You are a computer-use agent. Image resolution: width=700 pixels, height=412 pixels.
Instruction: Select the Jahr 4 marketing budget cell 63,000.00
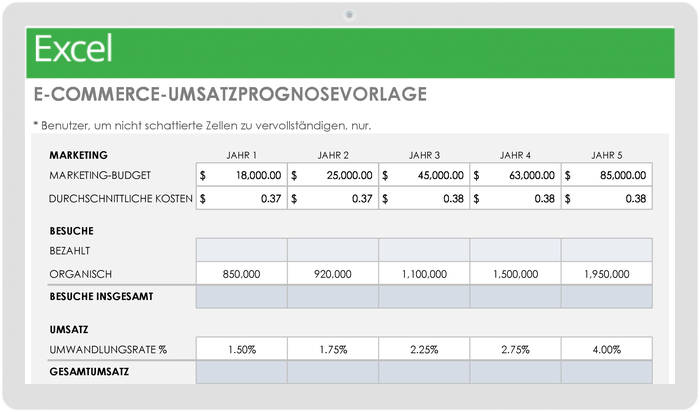[515, 175]
